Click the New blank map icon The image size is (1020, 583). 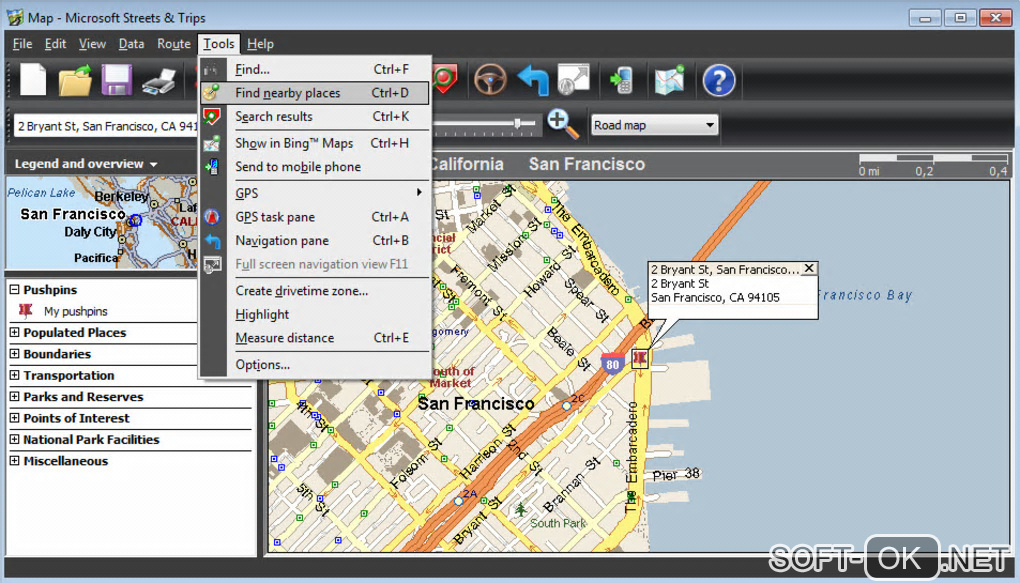(x=33, y=80)
